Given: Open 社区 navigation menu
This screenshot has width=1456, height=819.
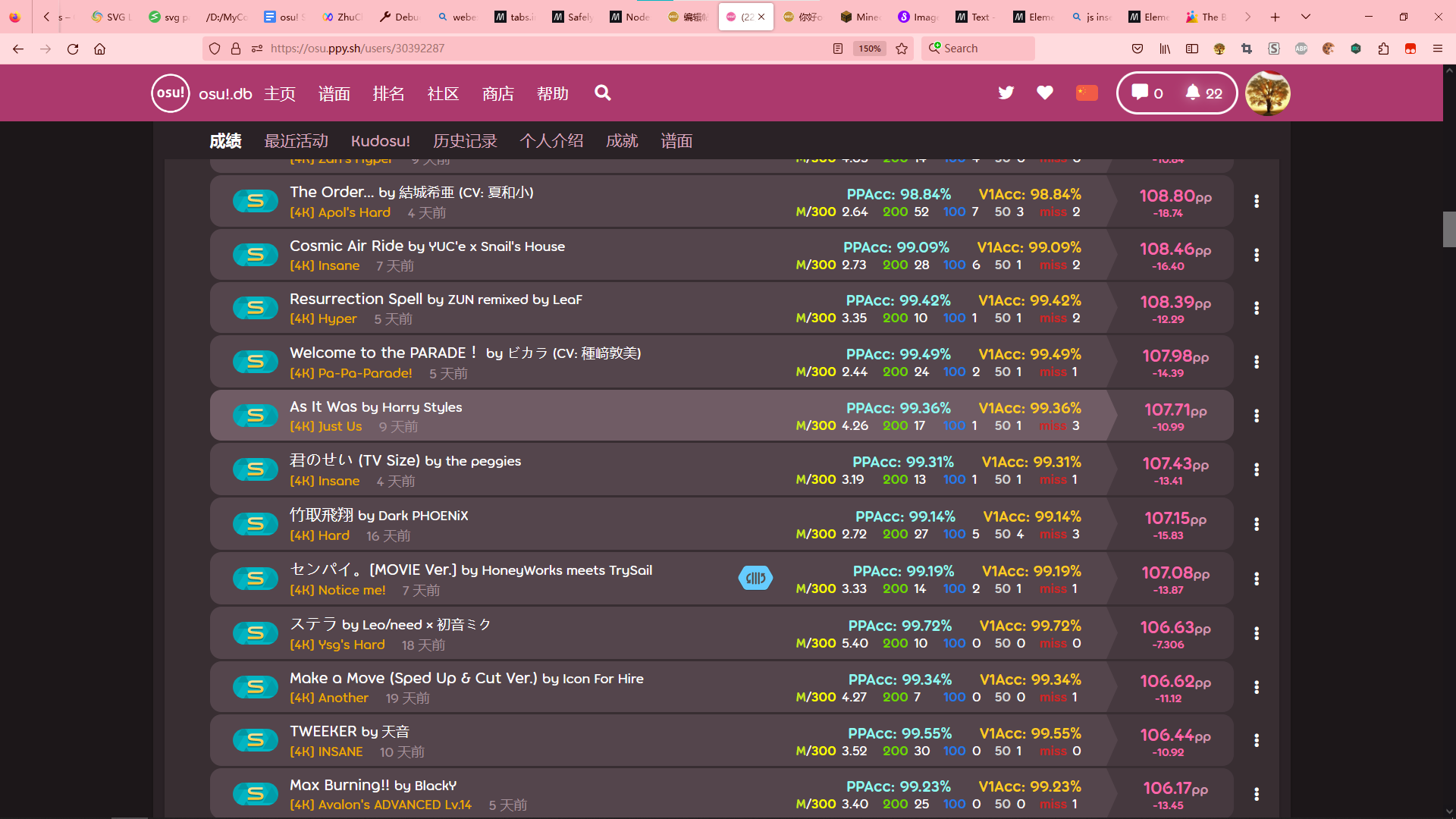Looking at the screenshot, I should pos(444,93).
